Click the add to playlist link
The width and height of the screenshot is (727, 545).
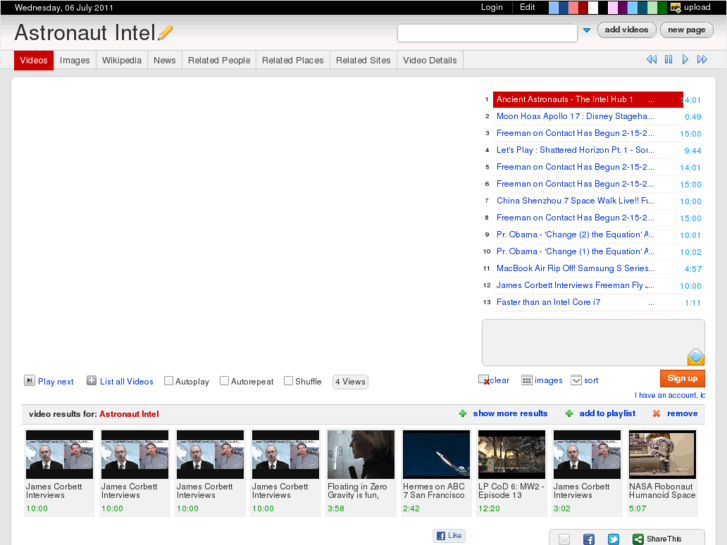[x=607, y=413]
